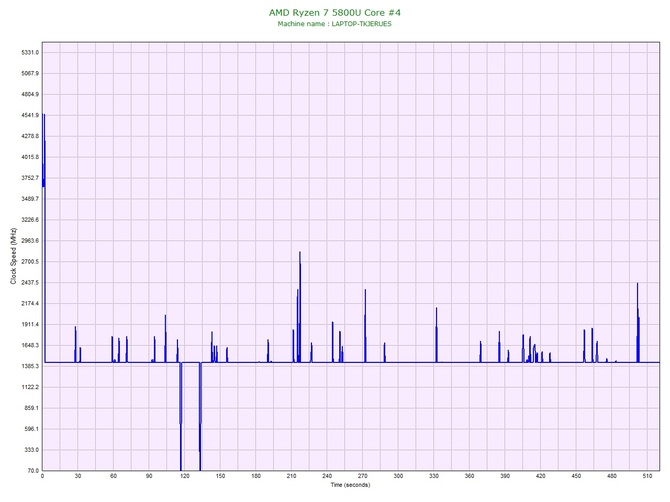Click the 1385.3 y-axis value
670x502 pixels.
click(x=30, y=367)
